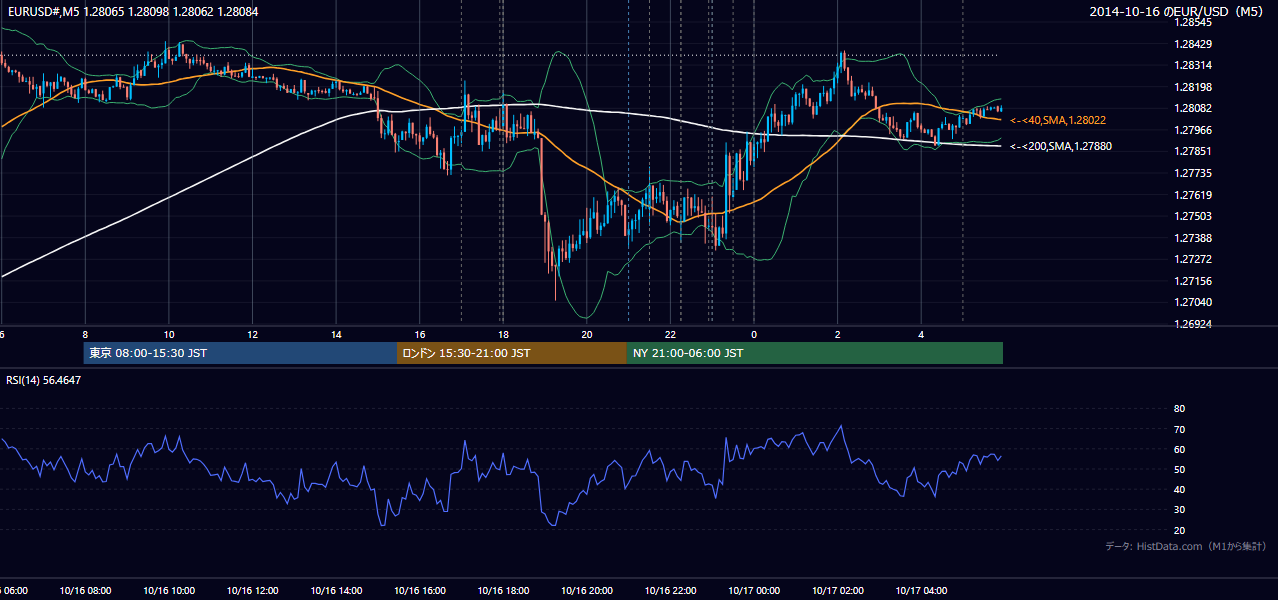This screenshot has height=600, width=1278.
Task: Click hour label 22 under price chart
Action: 670,335
